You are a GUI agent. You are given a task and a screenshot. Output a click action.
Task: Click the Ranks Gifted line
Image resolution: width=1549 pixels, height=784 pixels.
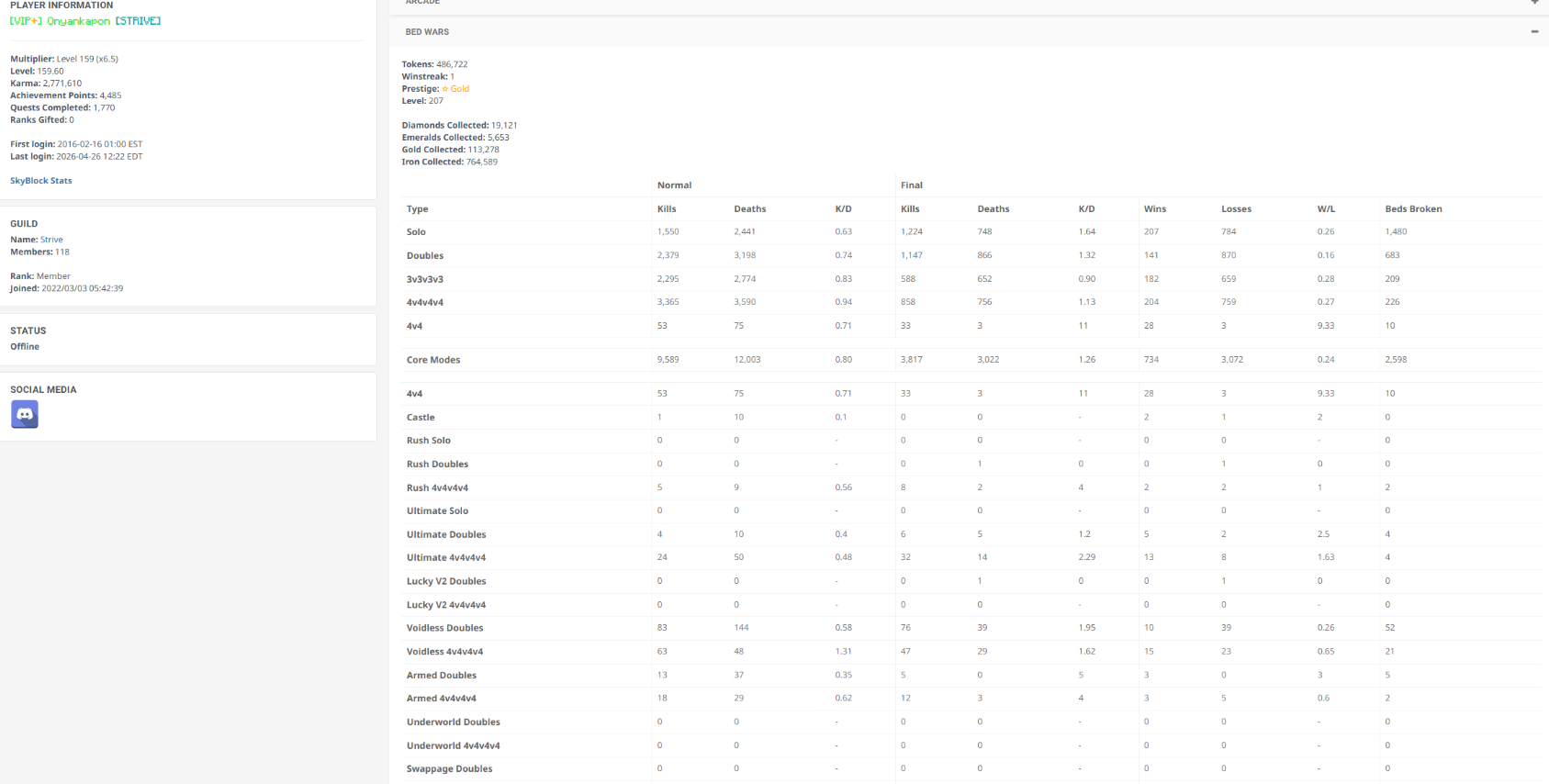coord(42,120)
